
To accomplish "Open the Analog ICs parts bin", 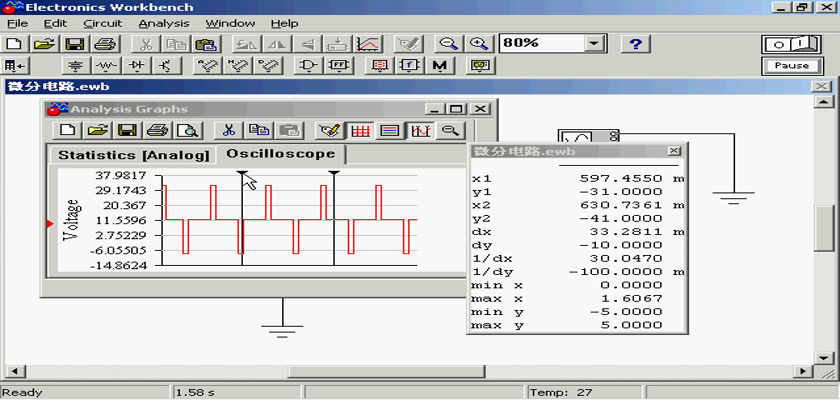I will coord(207,66).
